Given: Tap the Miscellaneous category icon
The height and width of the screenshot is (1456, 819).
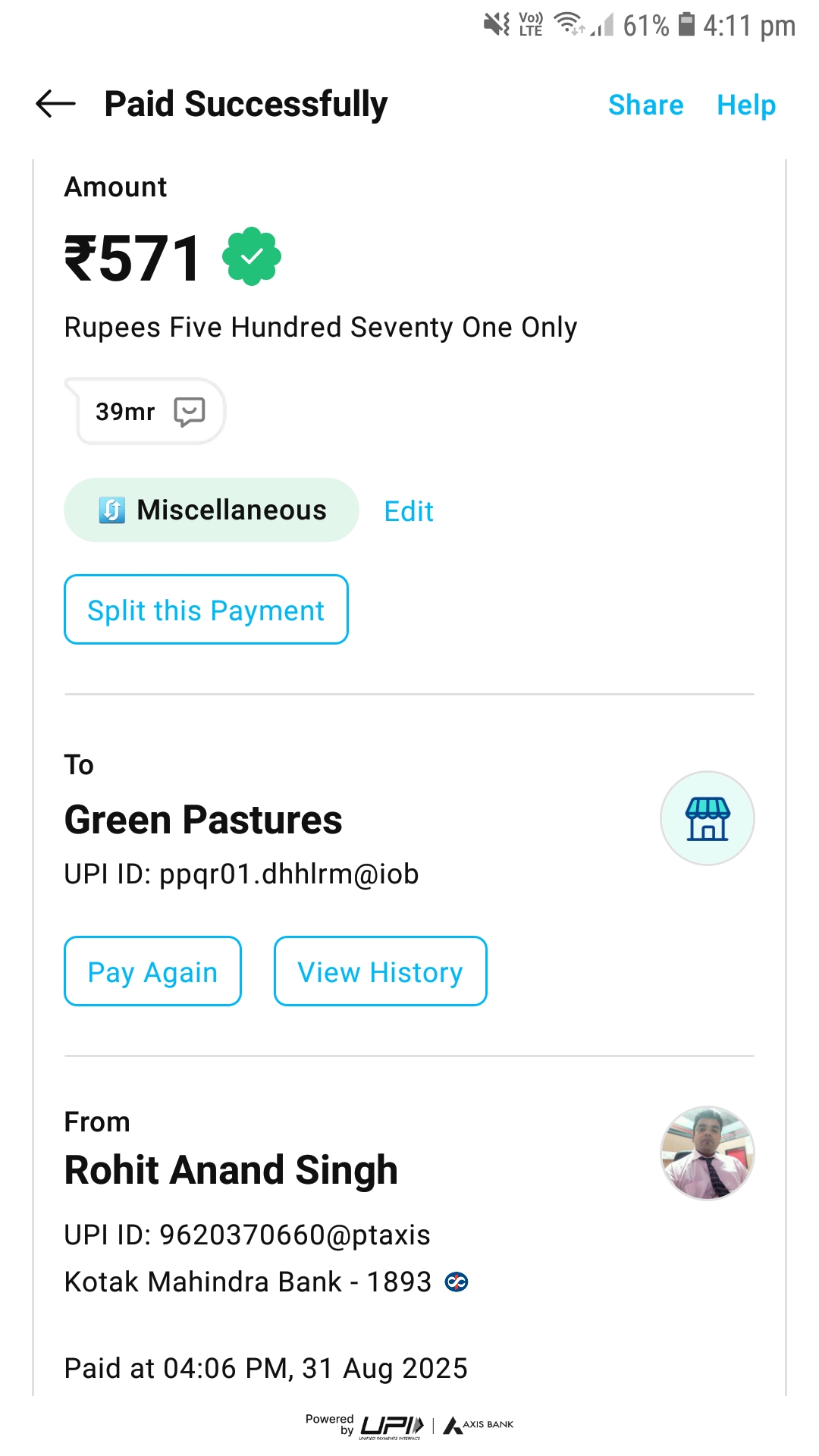Looking at the screenshot, I should pos(112,510).
